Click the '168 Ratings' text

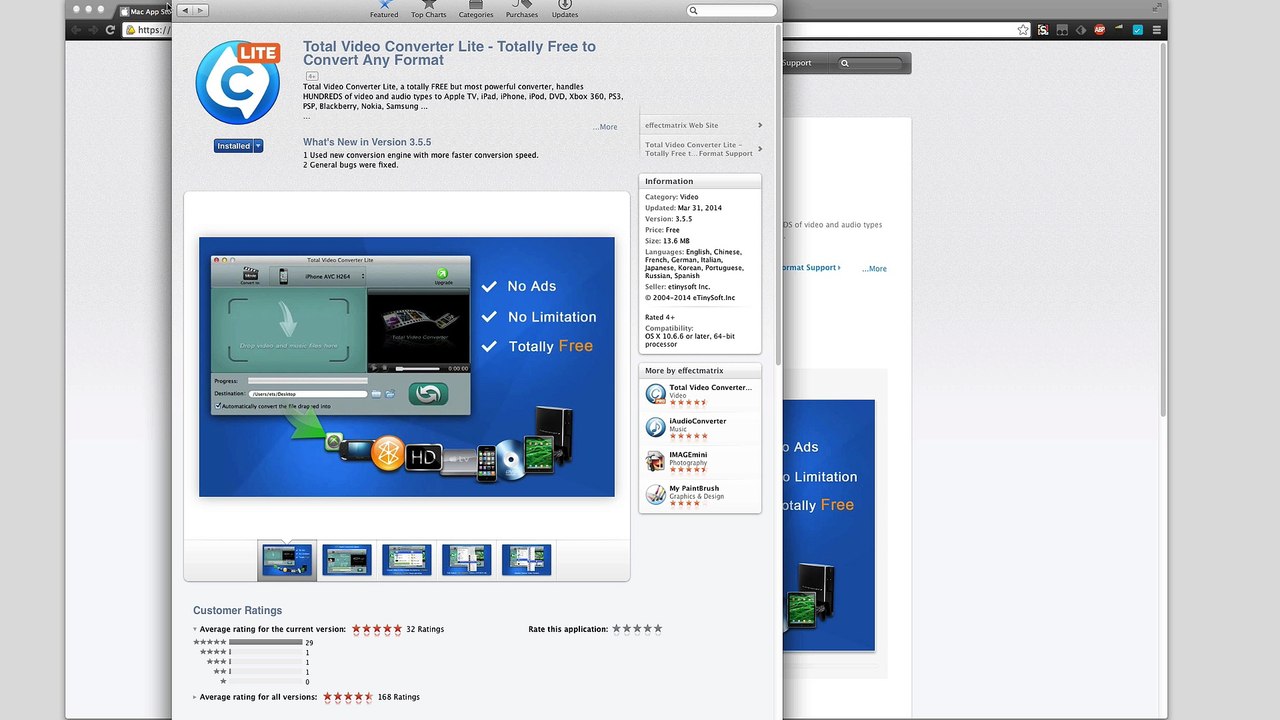click(x=398, y=697)
